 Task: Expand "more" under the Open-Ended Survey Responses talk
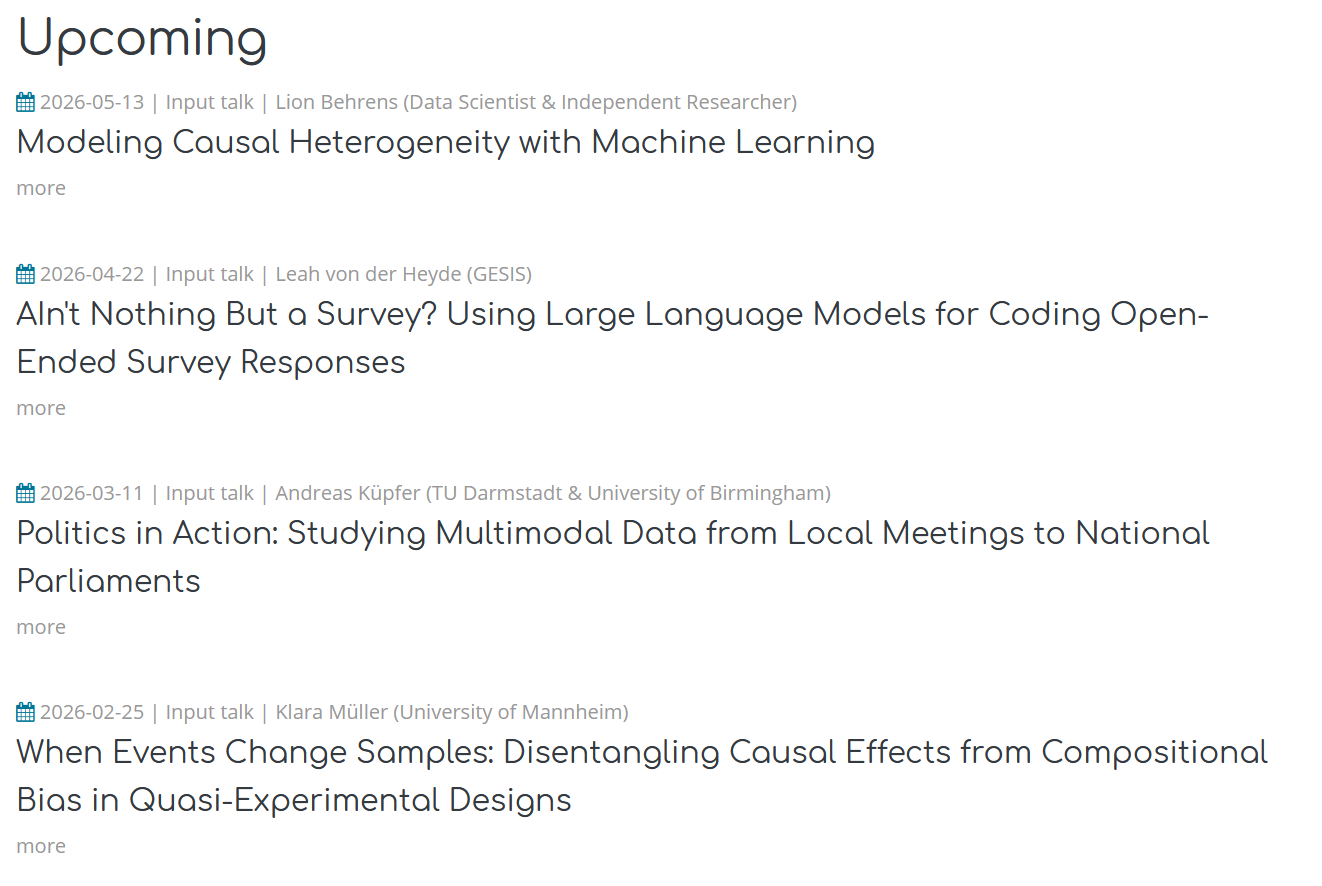click(41, 408)
